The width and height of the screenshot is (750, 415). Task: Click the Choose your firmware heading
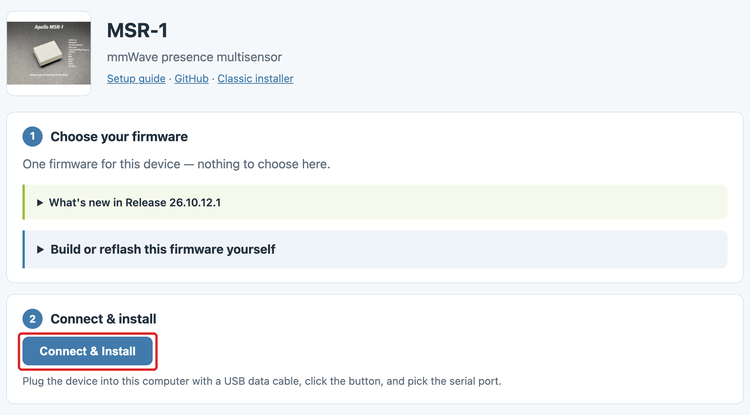coord(119,137)
